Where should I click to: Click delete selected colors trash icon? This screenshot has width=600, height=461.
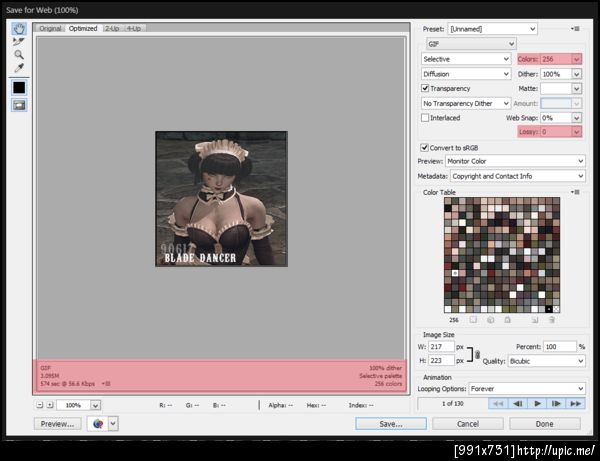pyautogui.click(x=552, y=320)
